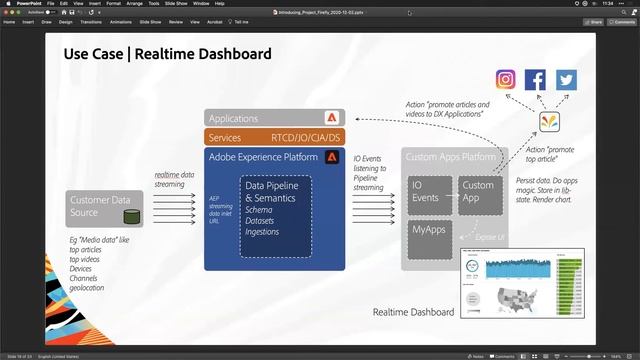This screenshot has height=360, width=640.
Task: Toggle Comments pane in status bar
Action: 502,356
